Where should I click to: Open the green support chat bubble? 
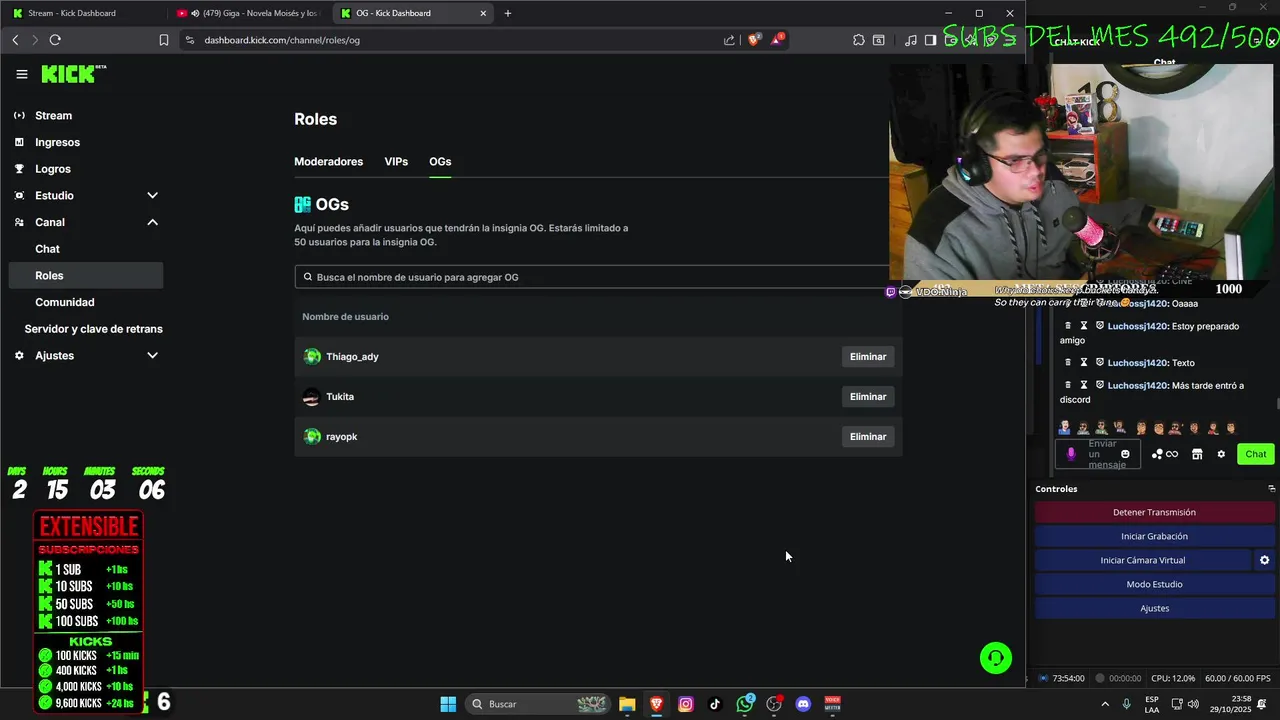tap(996, 658)
